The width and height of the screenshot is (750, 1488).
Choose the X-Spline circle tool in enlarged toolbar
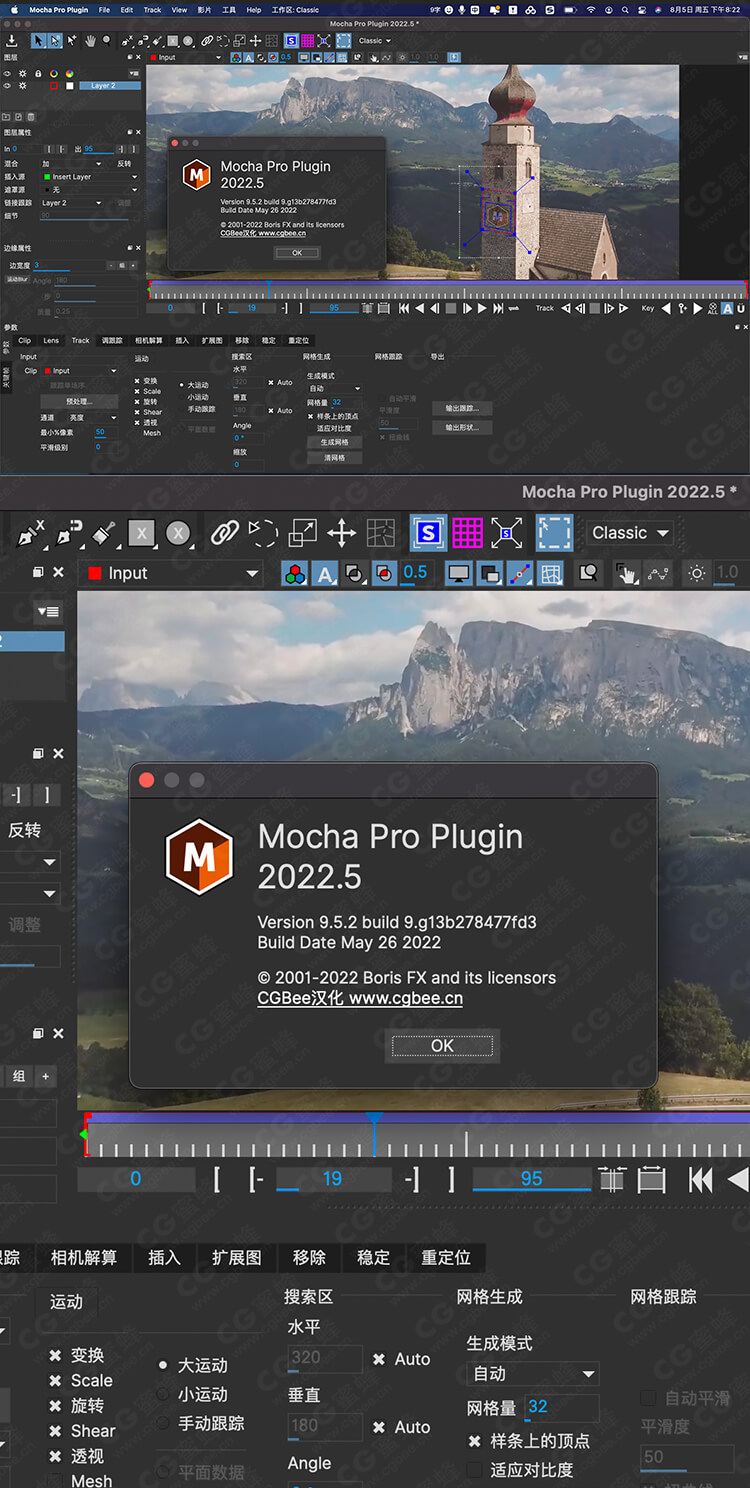[x=178, y=533]
